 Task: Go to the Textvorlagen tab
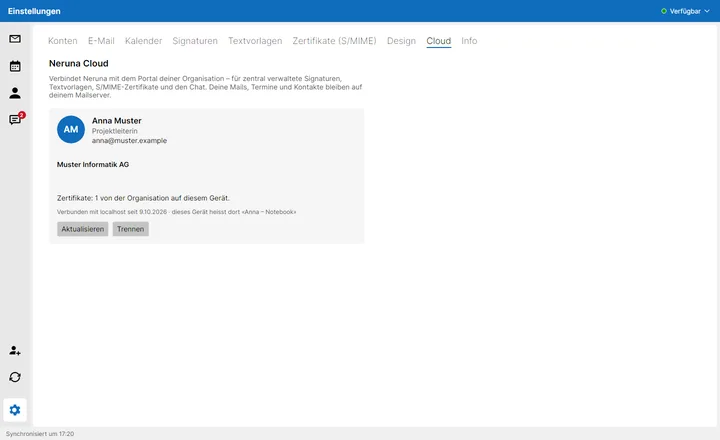pyautogui.click(x=255, y=41)
